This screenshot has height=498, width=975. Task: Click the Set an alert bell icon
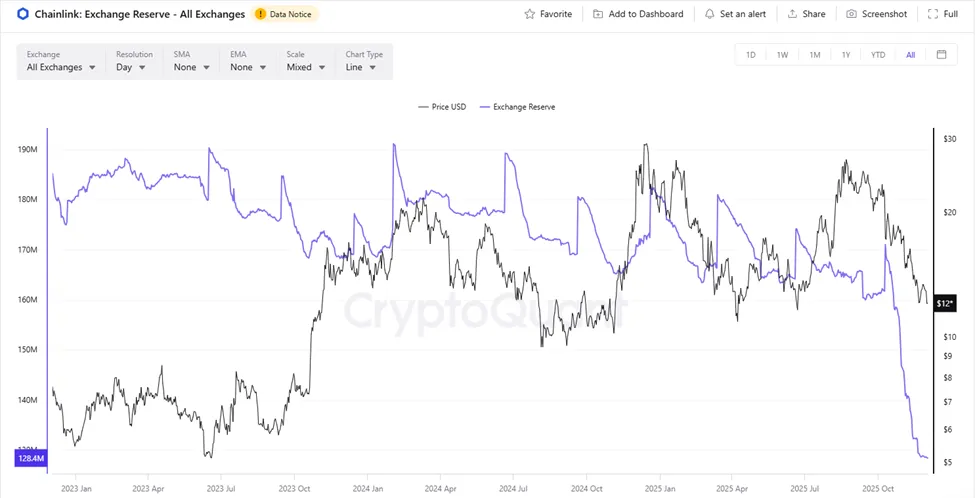[x=709, y=14]
